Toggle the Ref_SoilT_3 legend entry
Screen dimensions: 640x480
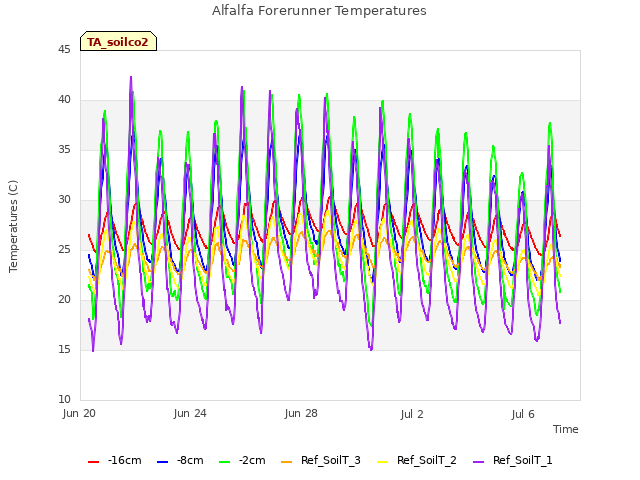pos(321,460)
